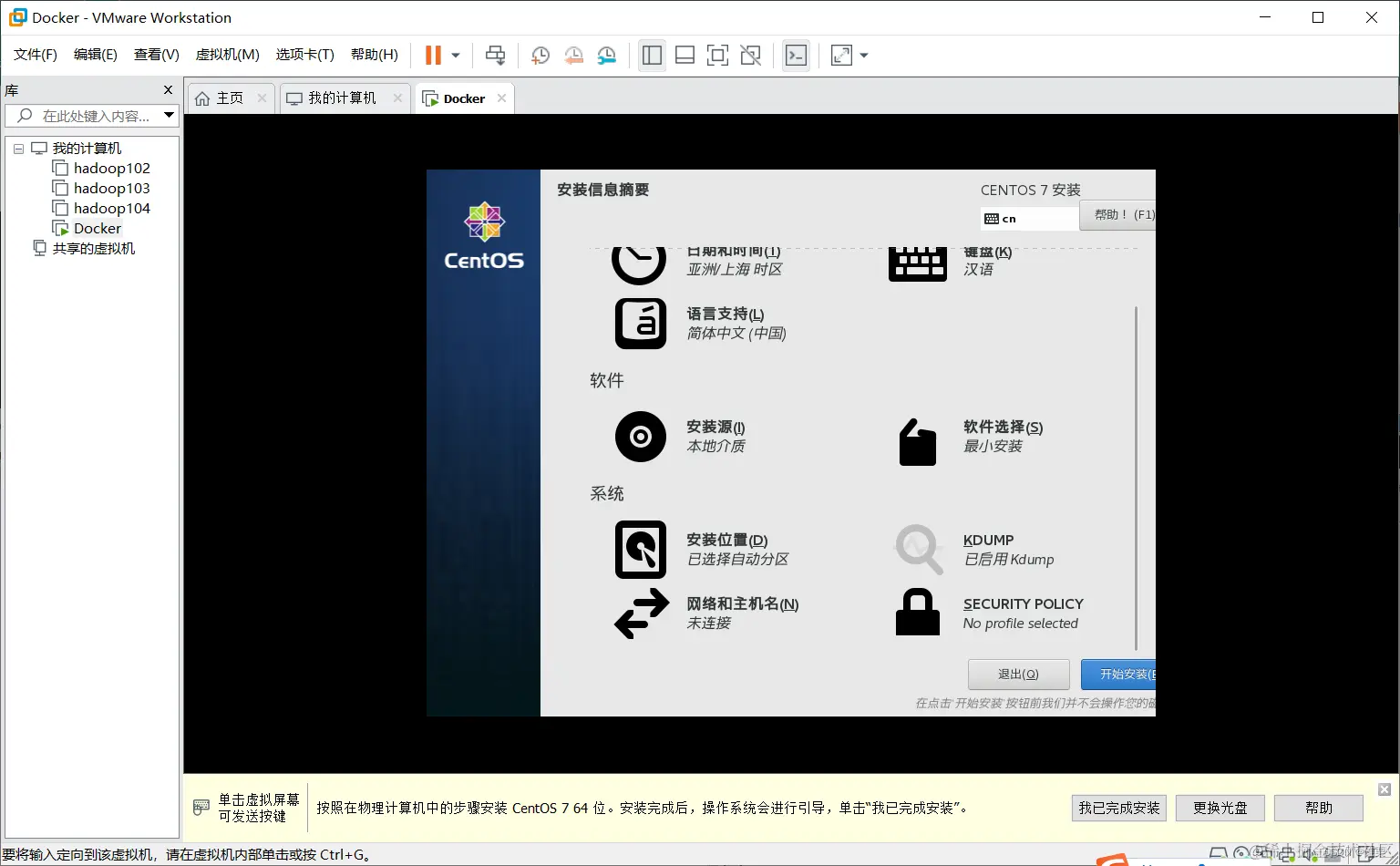Open the library search dropdown arrow
The height and width of the screenshot is (866, 1400).
[169, 115]
